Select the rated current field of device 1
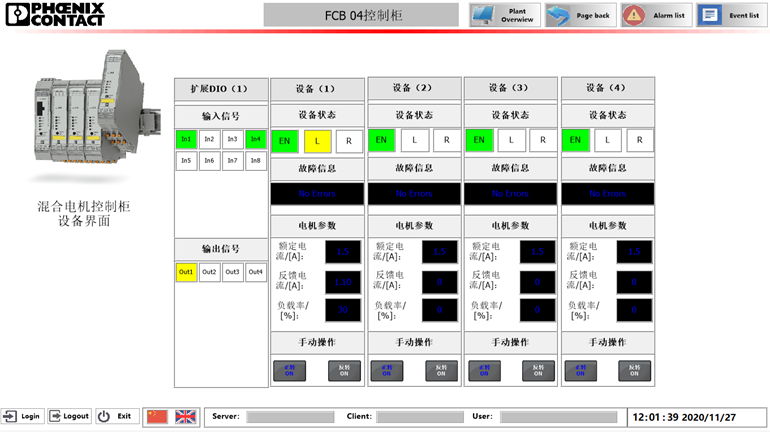Viewport: 770px width, 432px height. (x=344, y=252)
